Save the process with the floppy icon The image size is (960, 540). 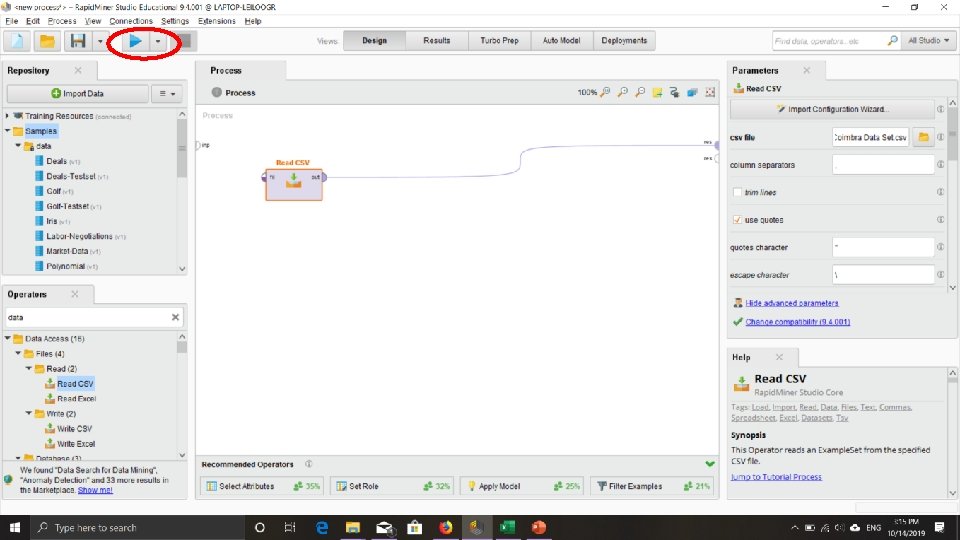(78, 41)
